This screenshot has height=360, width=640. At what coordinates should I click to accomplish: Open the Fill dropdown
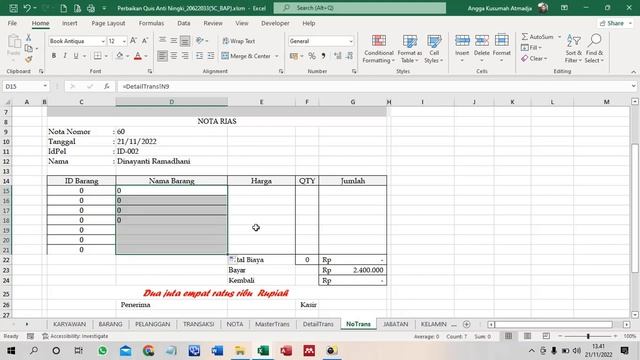tap(531, 48)
